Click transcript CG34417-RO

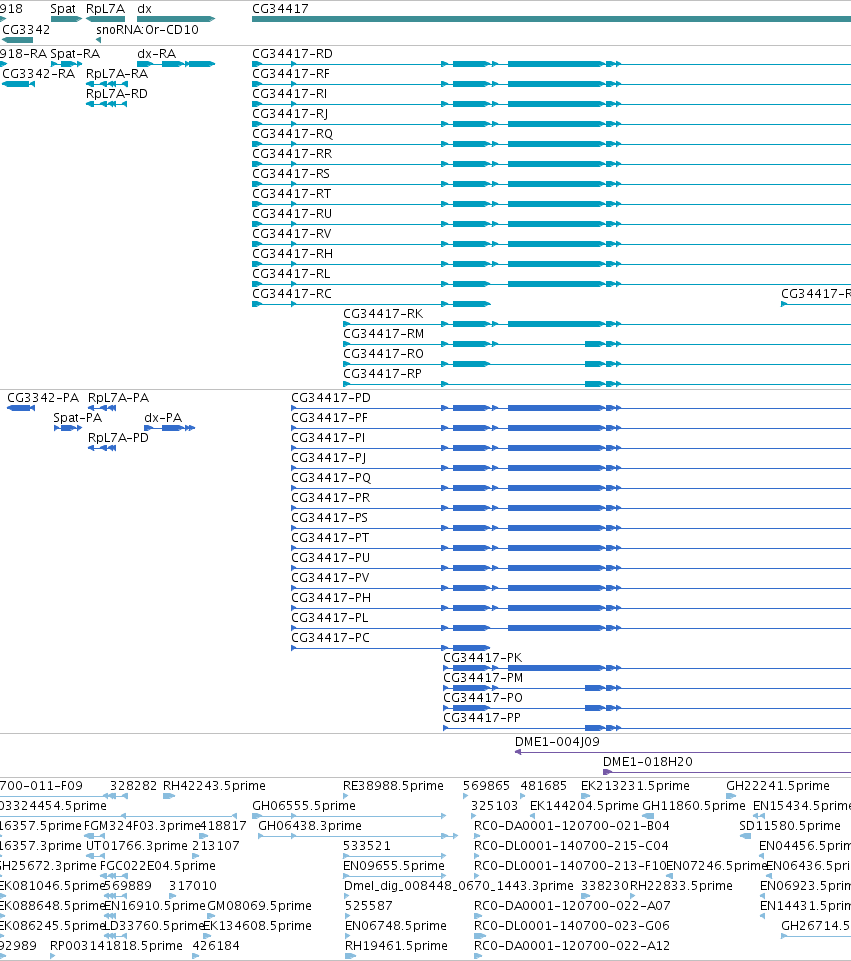384,354
